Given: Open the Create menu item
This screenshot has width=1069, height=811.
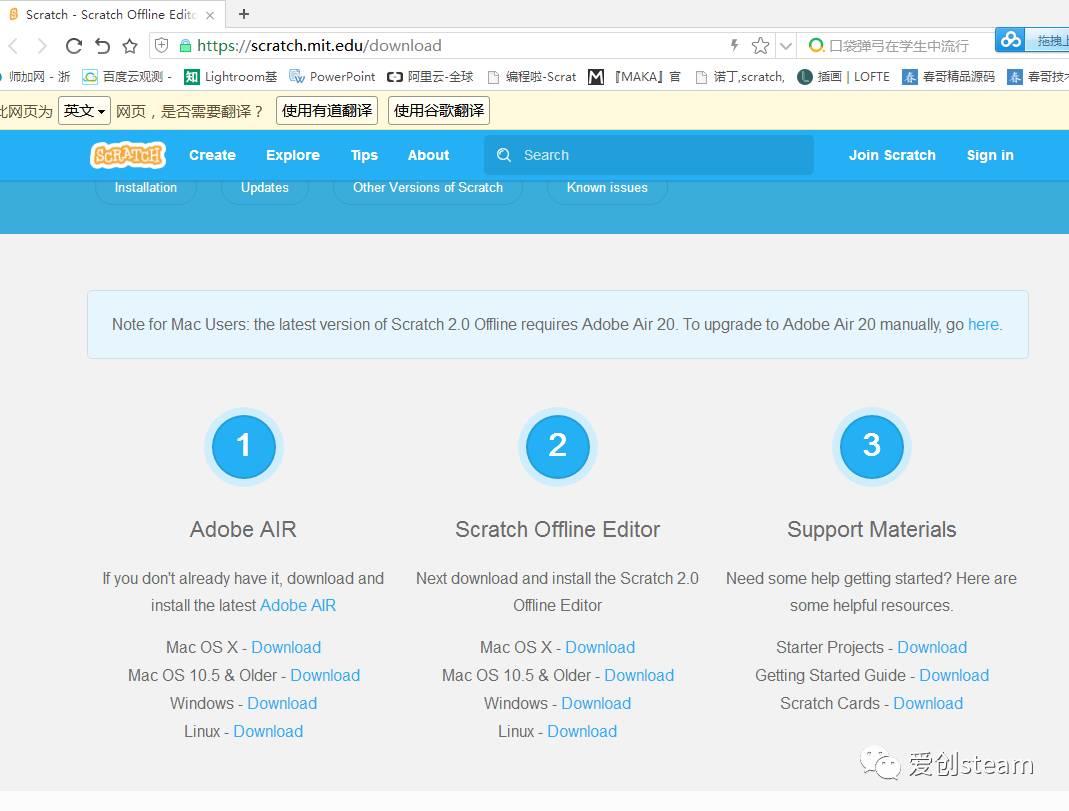Looking at the screenshot, I should (x=213, y=155).
